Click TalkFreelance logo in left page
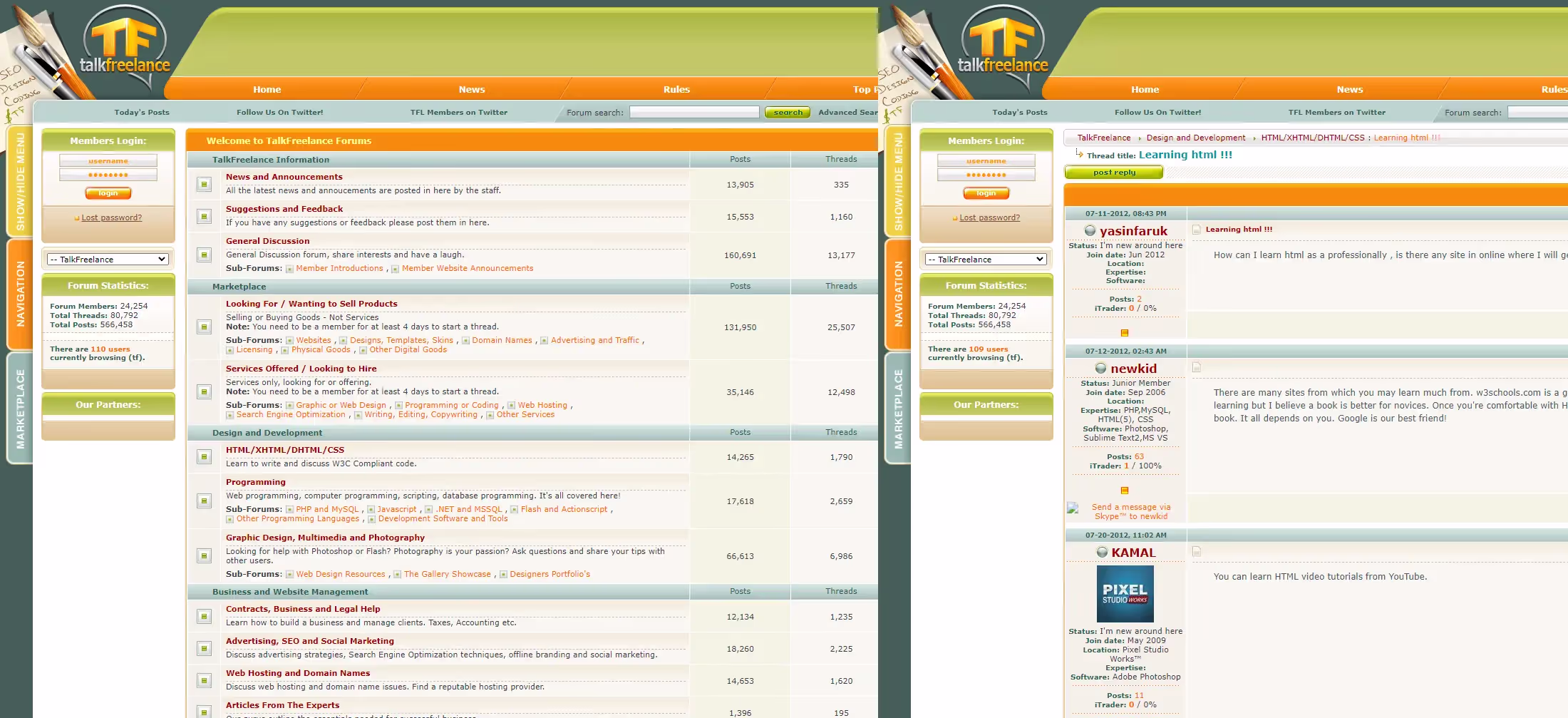This screenshot has width=1568, height=718. pos(125,47)
